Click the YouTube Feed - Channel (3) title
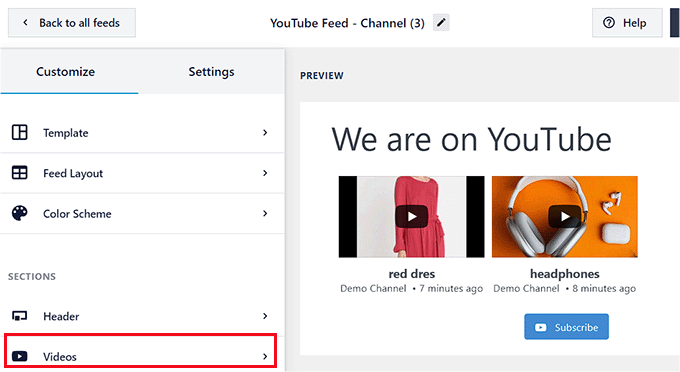The height and width of the screenshot is (372, 680). [347, 23]
